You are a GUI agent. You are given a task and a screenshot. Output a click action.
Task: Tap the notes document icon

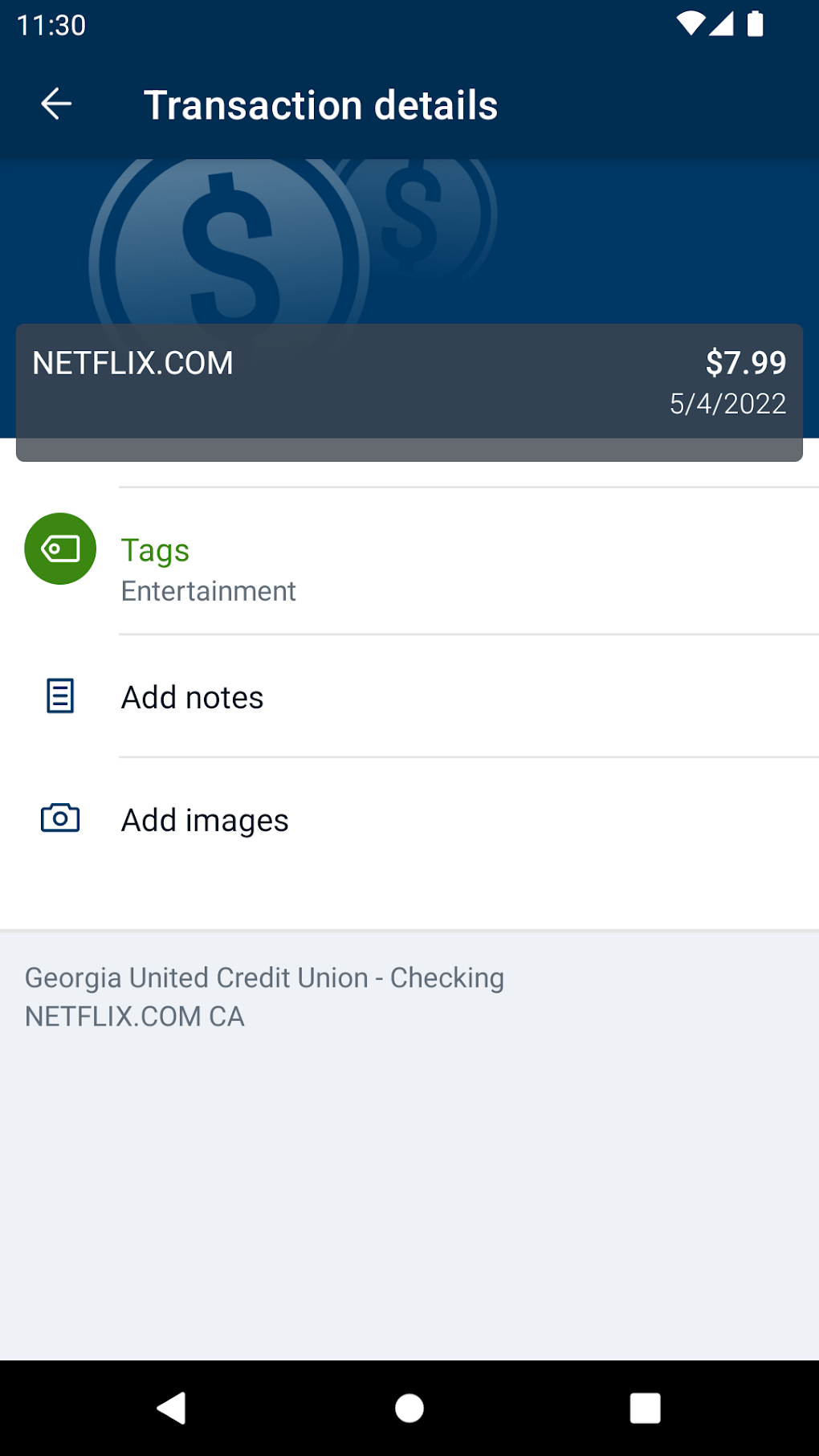60,696
